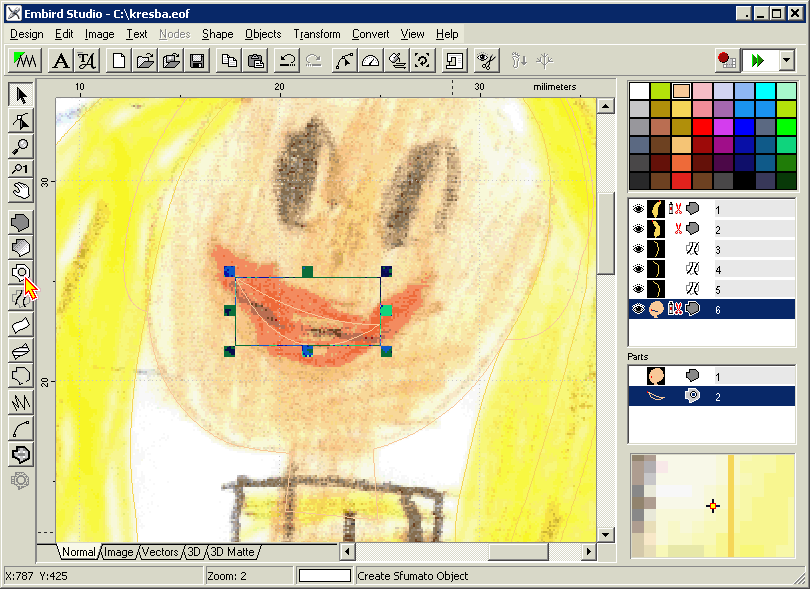Click the red record button icon
The image size is (810, 589).
click(x=726, y=61)
